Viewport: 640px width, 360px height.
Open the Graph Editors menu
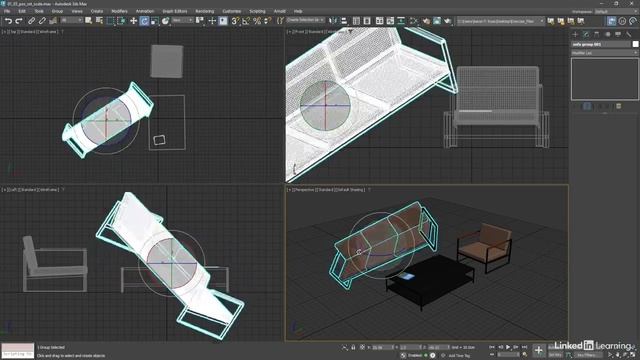click(x=174, y=11)
